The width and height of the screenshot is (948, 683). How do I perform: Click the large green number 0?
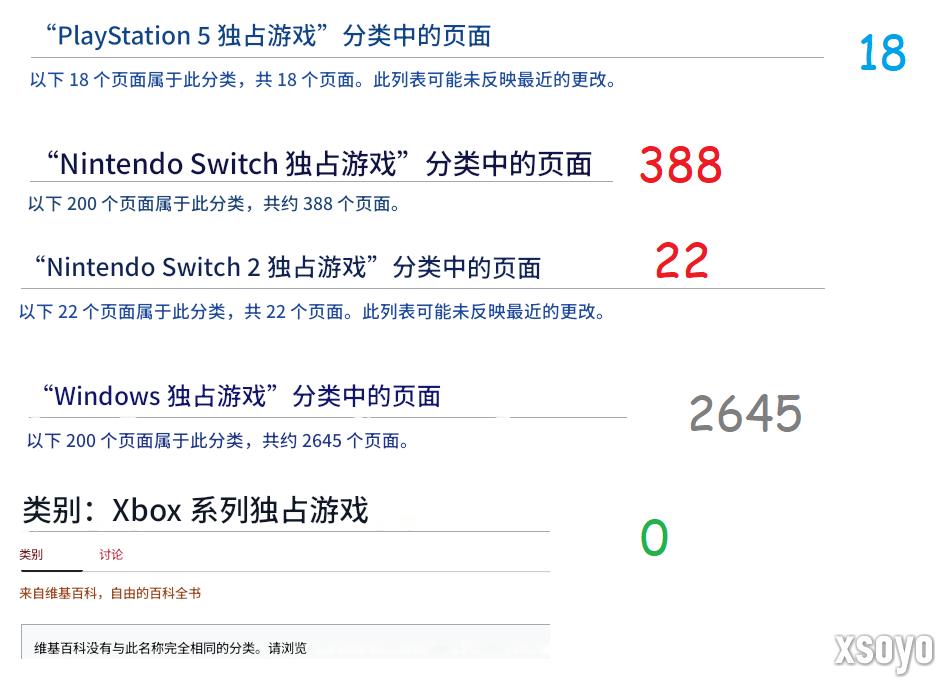tap(654, 538)
